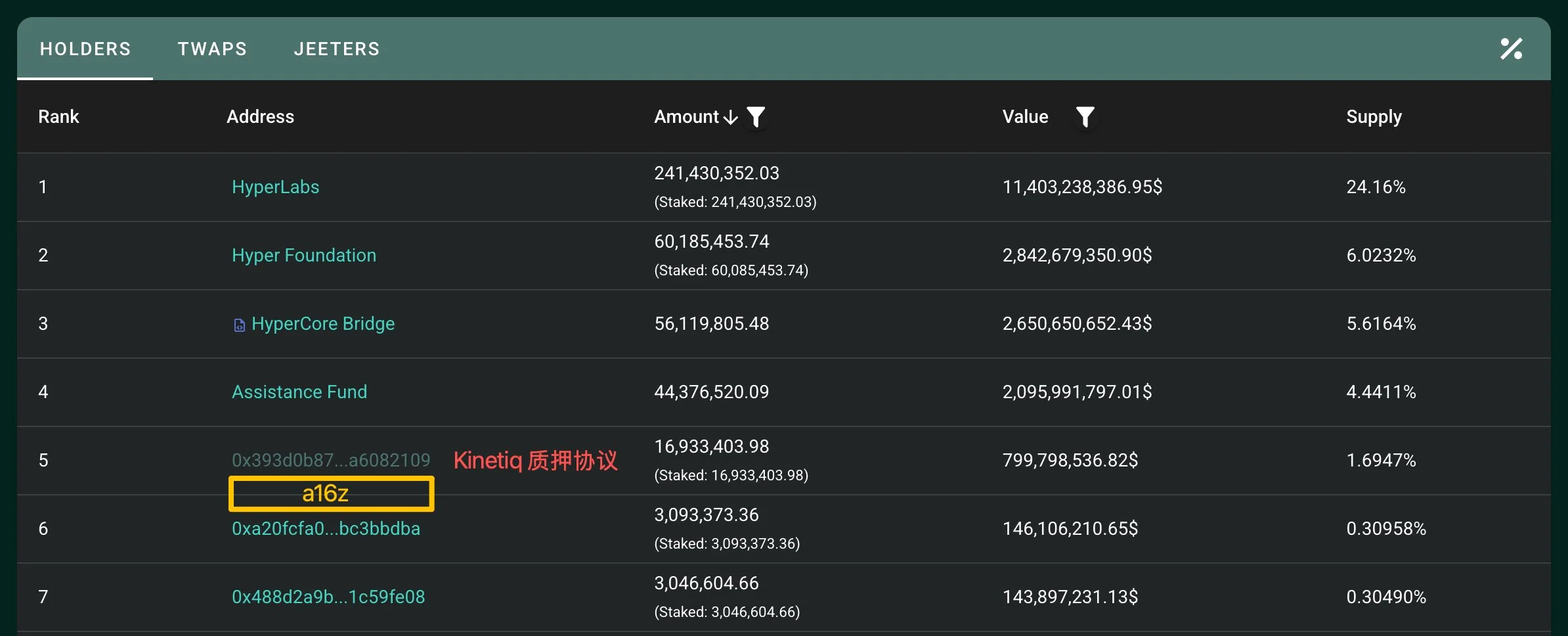This screenshot has width=1568, height=636.
Task: Open the HyperLabs holder link
Action: pos(275,187)
